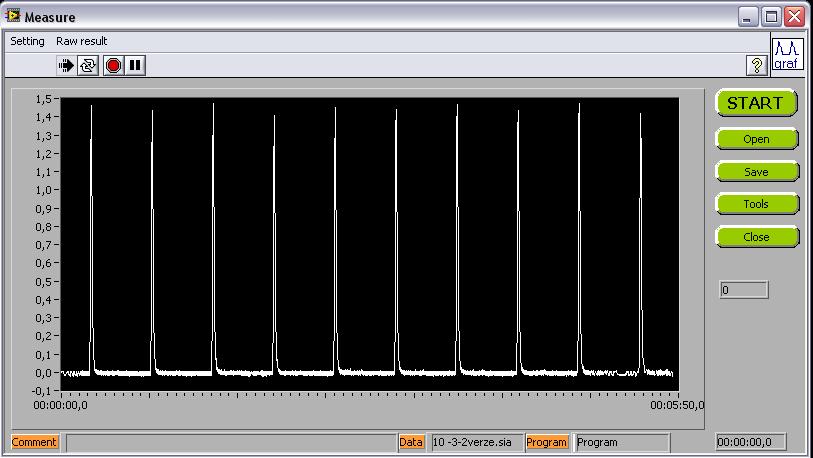Close the Measure window with X
The width and height of the screenshot is (813, 458).
click(x=794, y=17)
